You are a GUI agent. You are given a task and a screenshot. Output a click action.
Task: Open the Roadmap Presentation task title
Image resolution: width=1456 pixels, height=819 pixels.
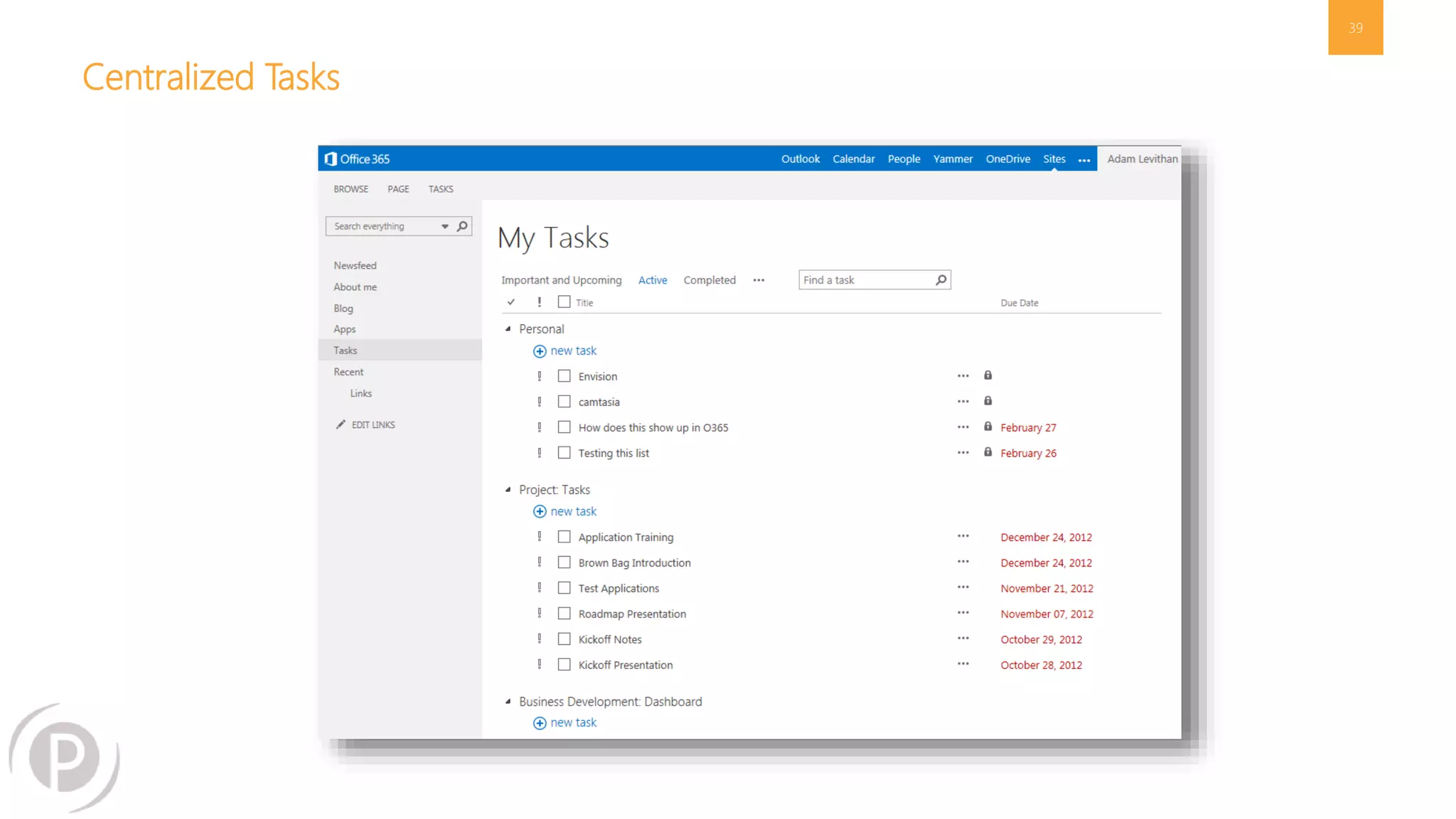click(x=632, y=614)
